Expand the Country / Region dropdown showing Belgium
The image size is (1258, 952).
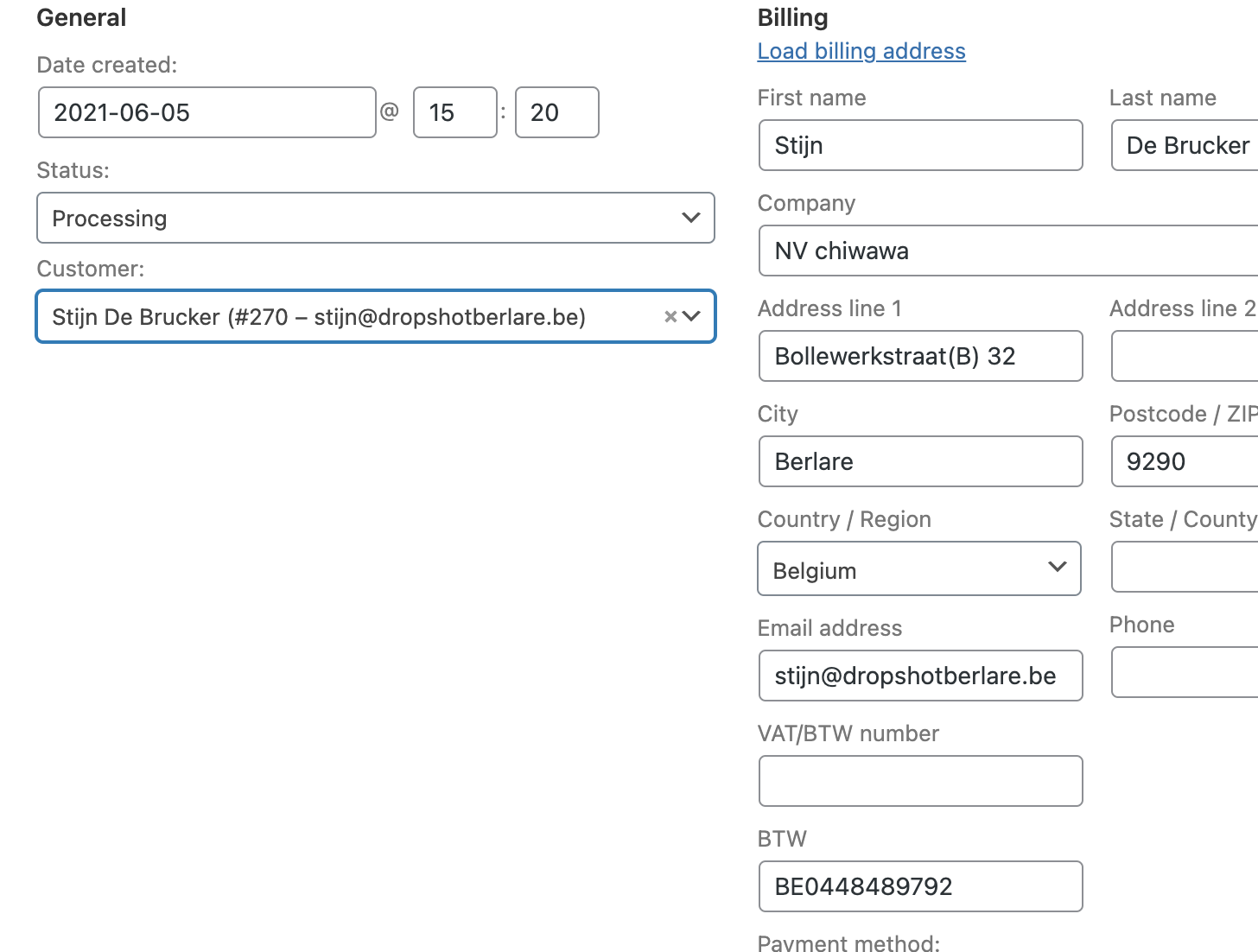point(919,568)
